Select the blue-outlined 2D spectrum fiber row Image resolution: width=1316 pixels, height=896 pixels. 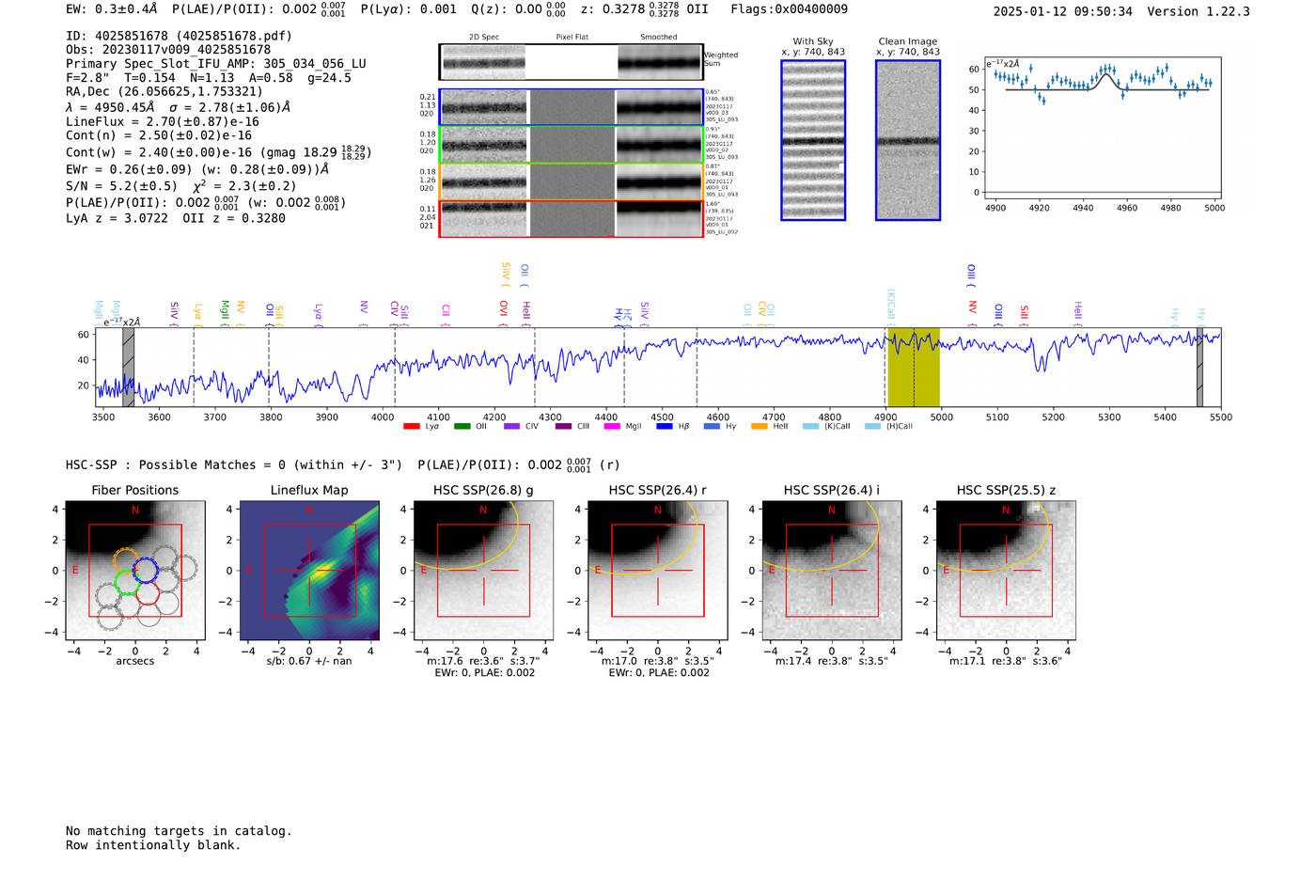pos(572,107)
